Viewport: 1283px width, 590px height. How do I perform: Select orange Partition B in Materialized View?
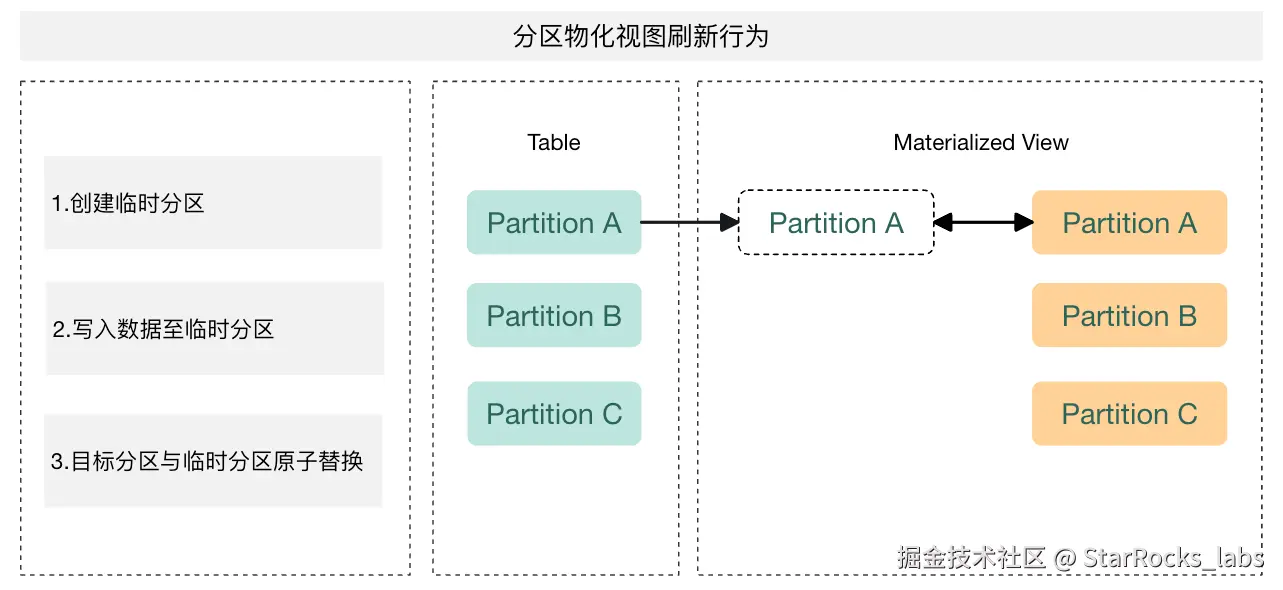1128,316
